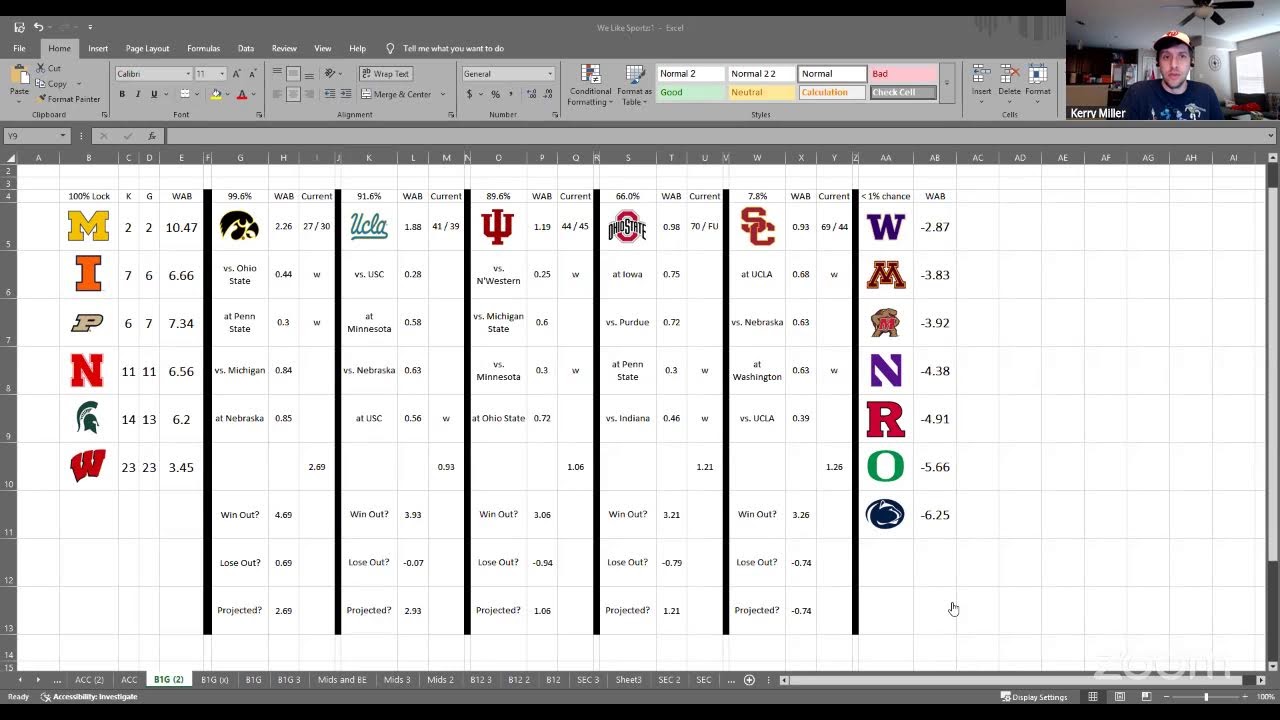Open the Font settings dialog launcher
The image size is (1280, 720).
259,115
